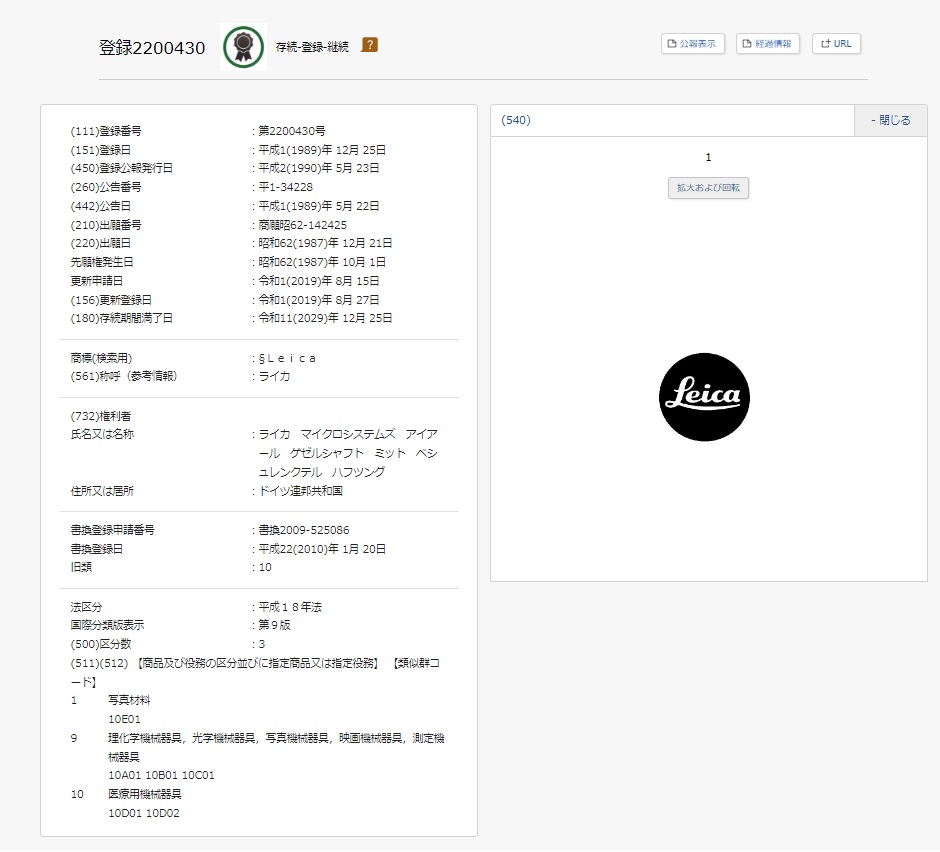Click the (561)称呼(参考情報) field label
Viewport: 940px width, 852px height.
click(x=124, y=377)
